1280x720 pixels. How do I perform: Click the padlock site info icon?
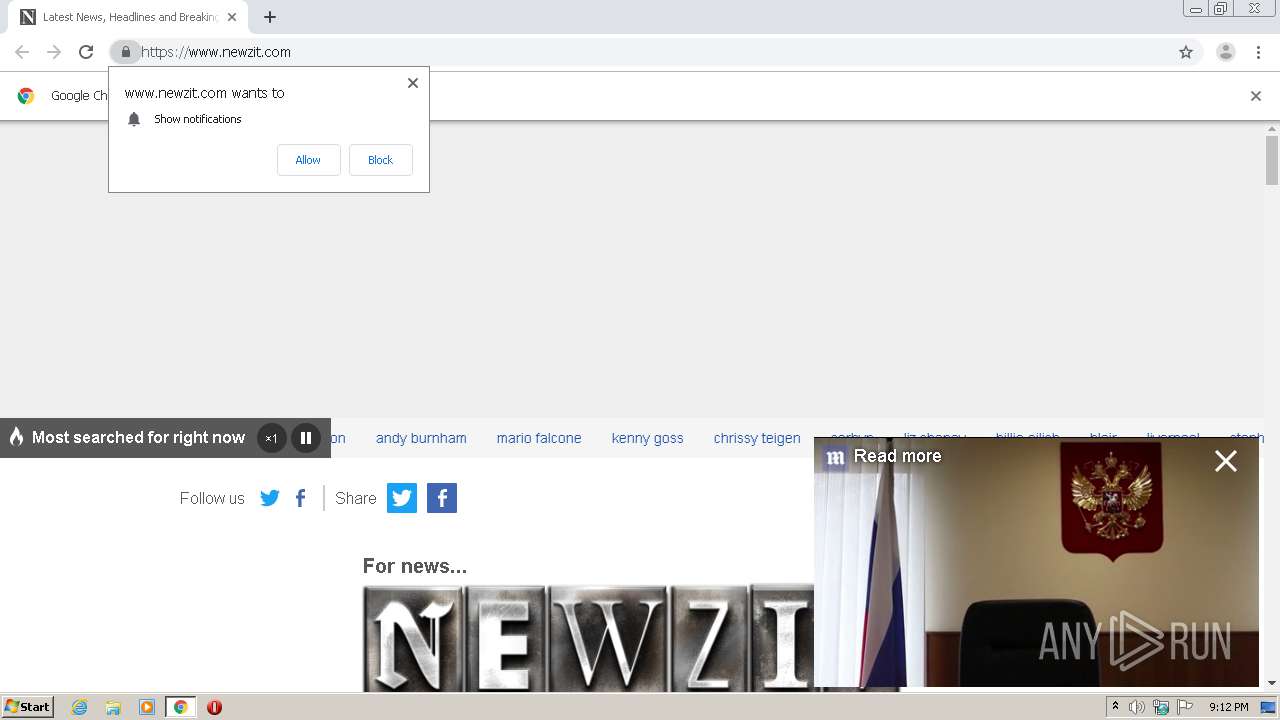click(x=125, y=52)
